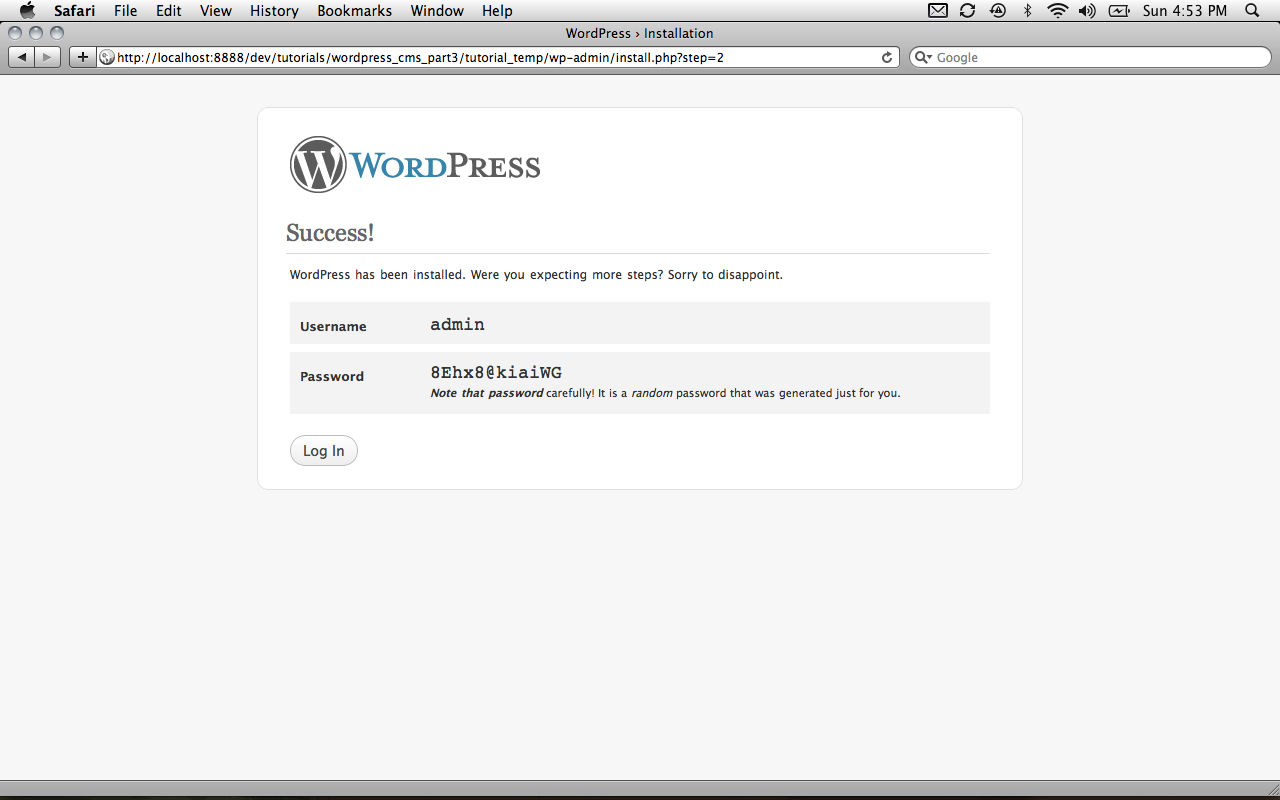The width and height of the screenshot is (1280, 800).
Task: Minimize the Safari window
Action: point(36,33)
